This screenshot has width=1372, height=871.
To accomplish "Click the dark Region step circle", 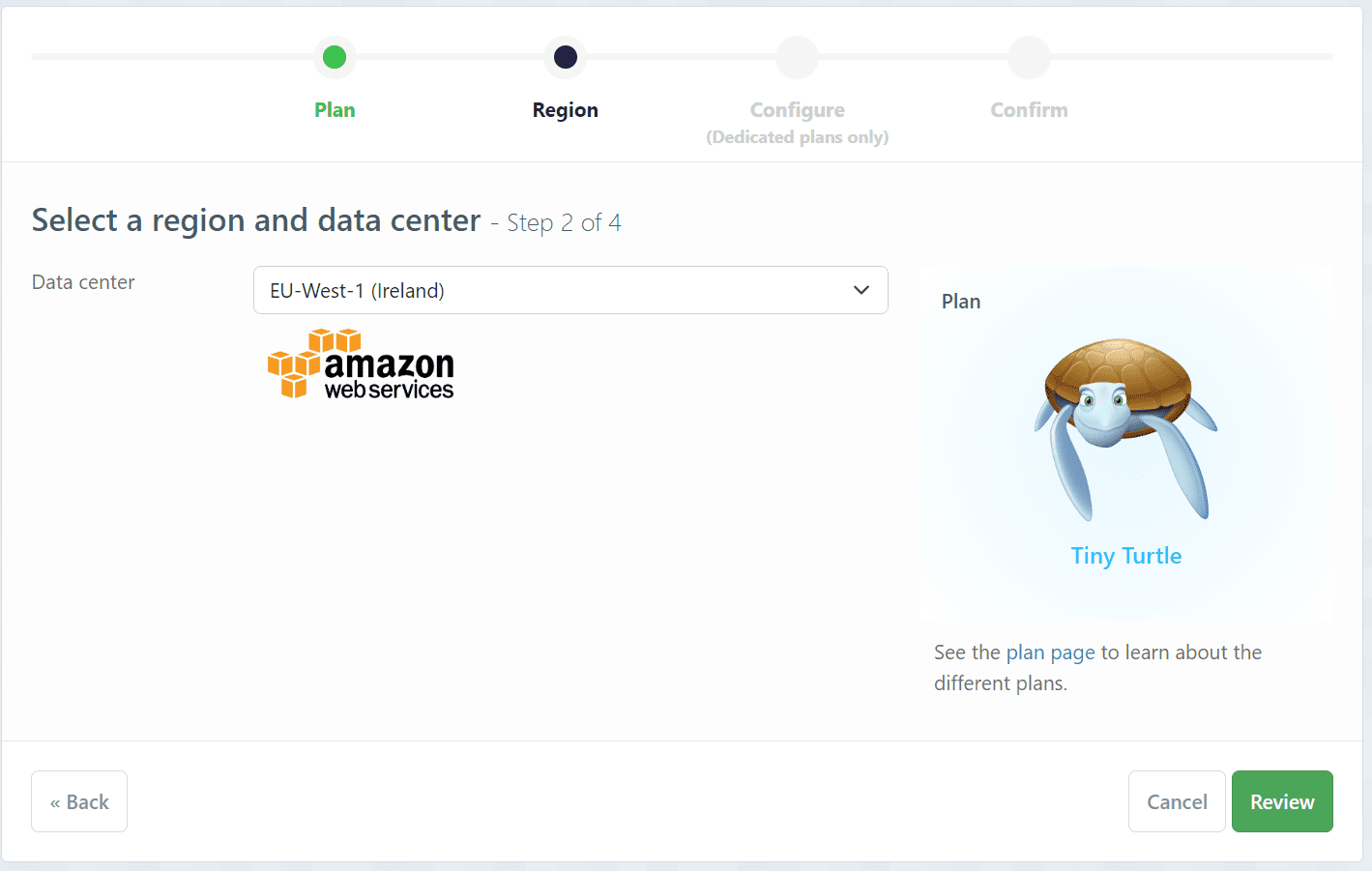I will click(566, 57).
